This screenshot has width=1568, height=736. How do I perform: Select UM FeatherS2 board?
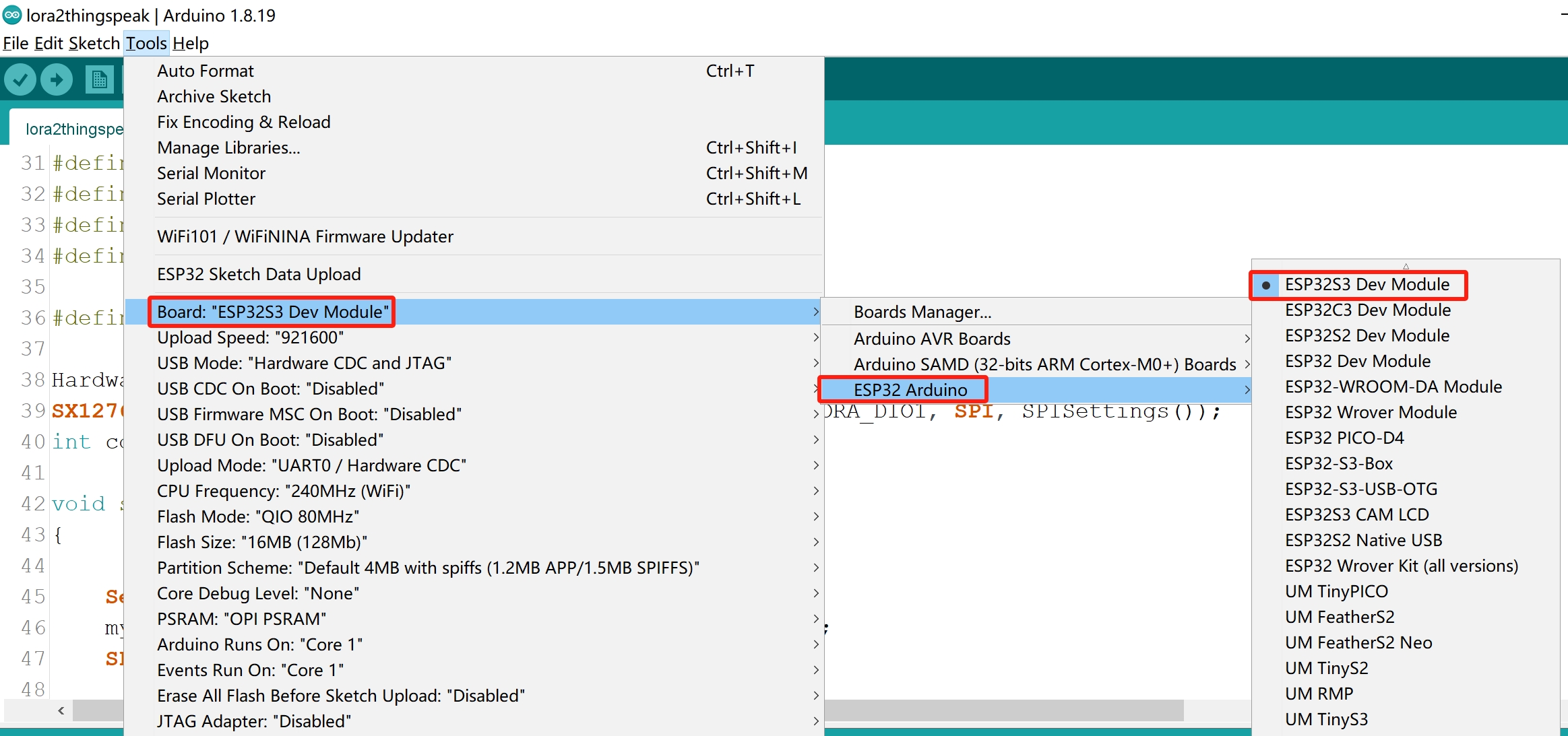1406,617
